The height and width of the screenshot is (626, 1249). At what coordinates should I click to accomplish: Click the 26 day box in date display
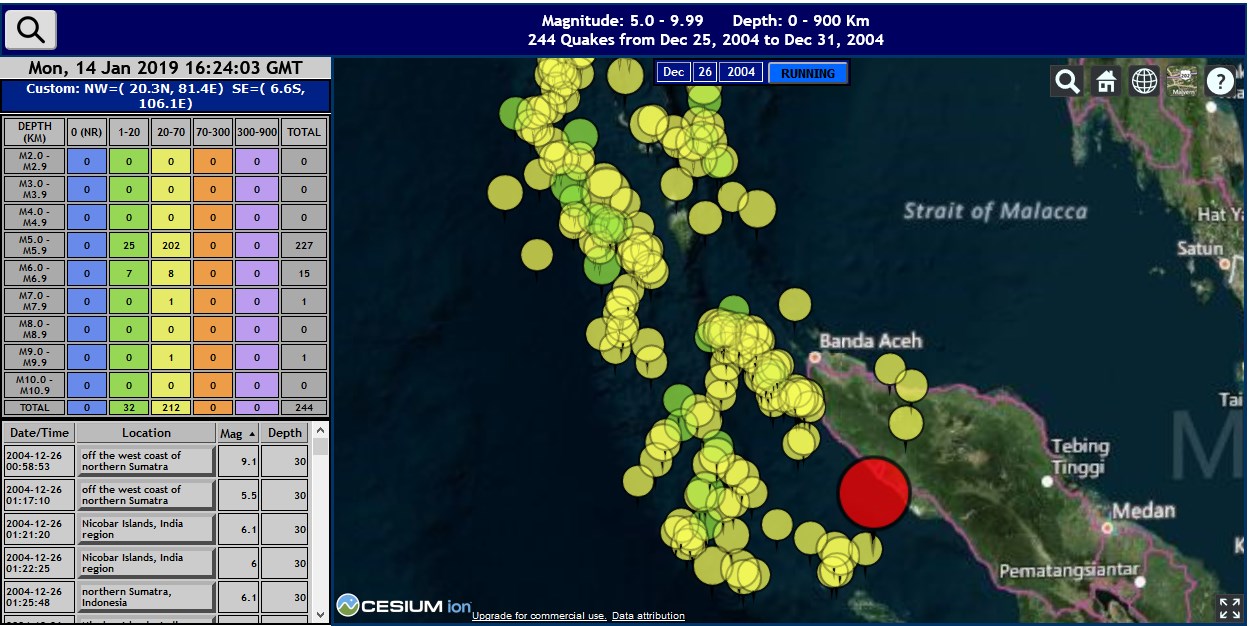tap(704, 72)
